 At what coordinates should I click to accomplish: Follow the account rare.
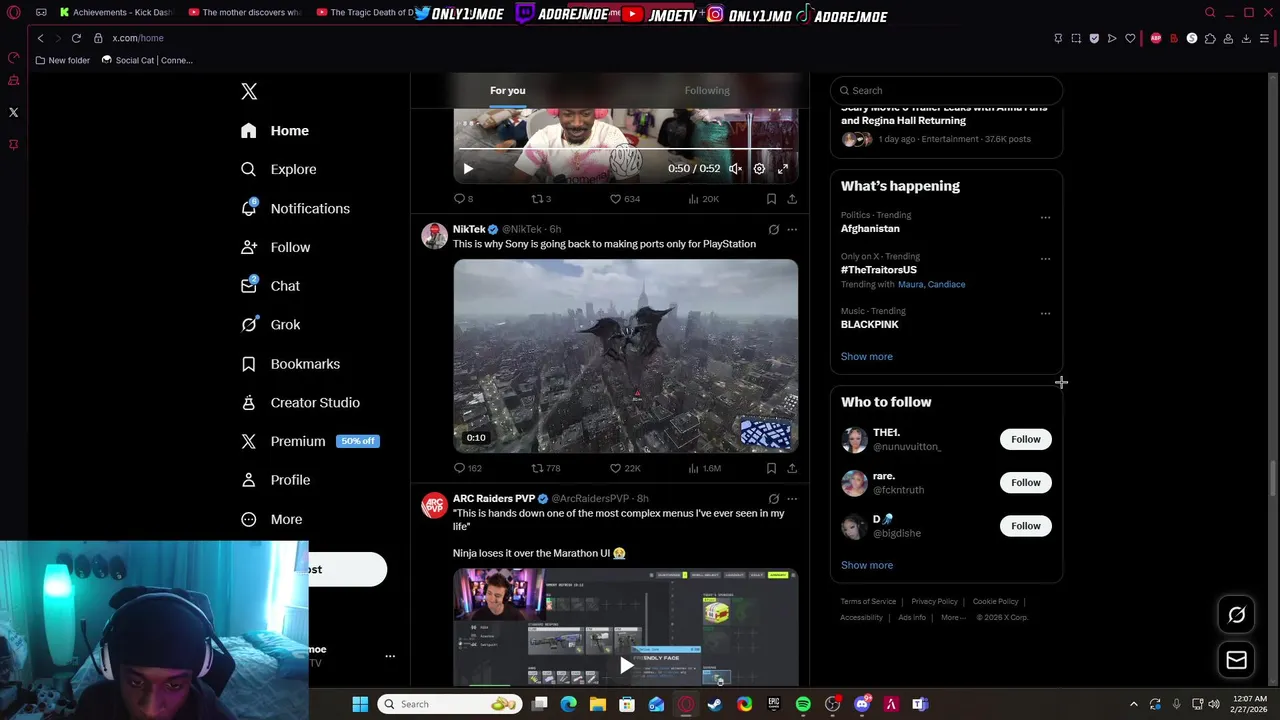[x=1025, y=483]
